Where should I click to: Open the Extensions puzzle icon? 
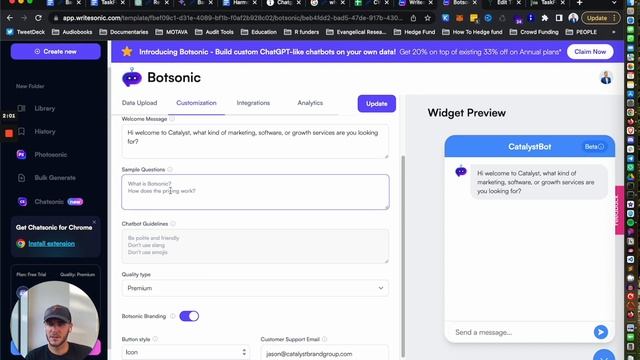(544, 18)
